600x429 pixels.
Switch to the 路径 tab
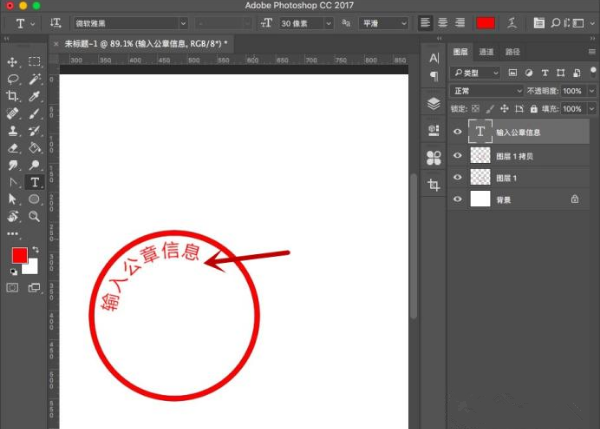pos(512,50)
